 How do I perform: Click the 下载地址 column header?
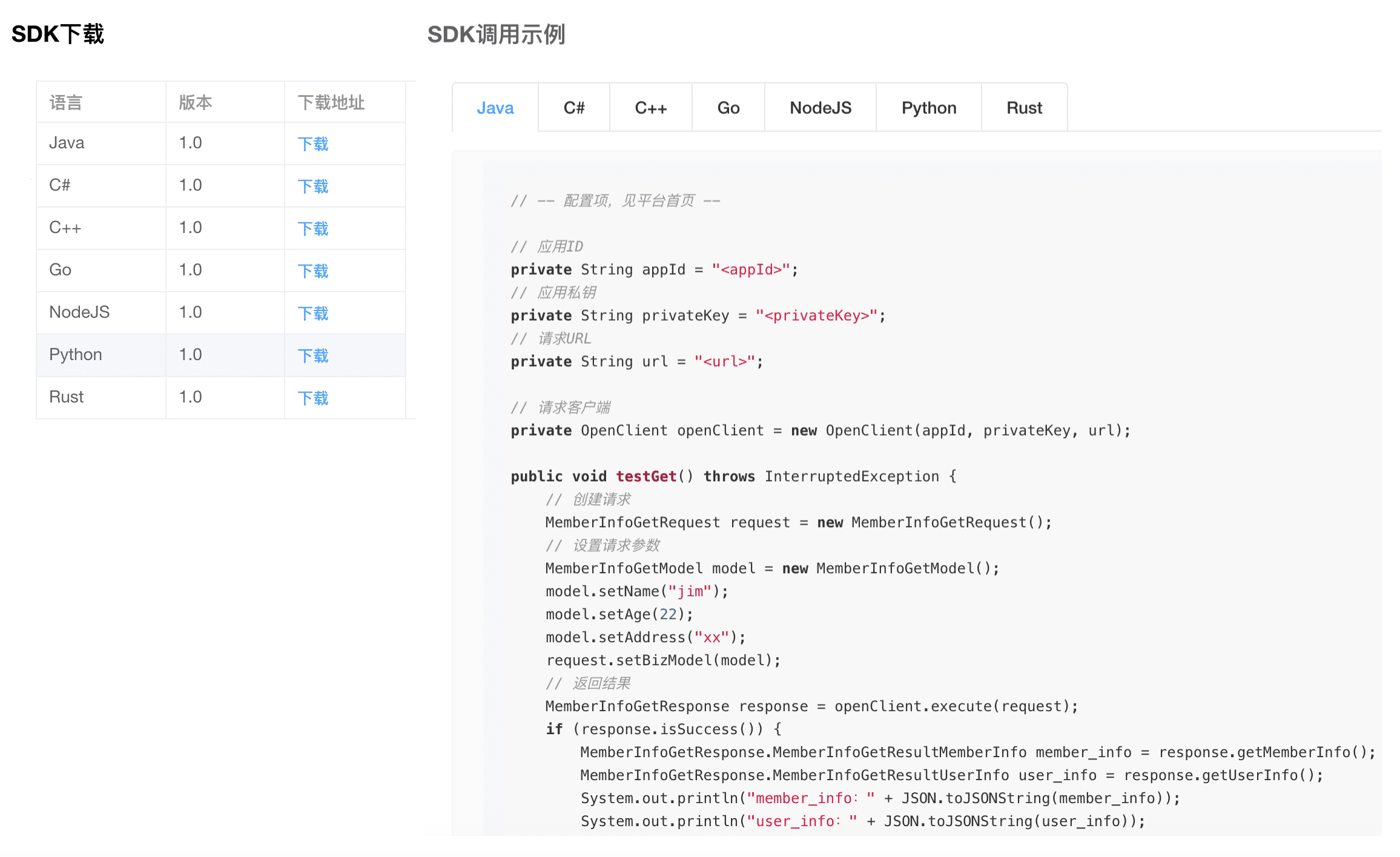click(331, 102)
